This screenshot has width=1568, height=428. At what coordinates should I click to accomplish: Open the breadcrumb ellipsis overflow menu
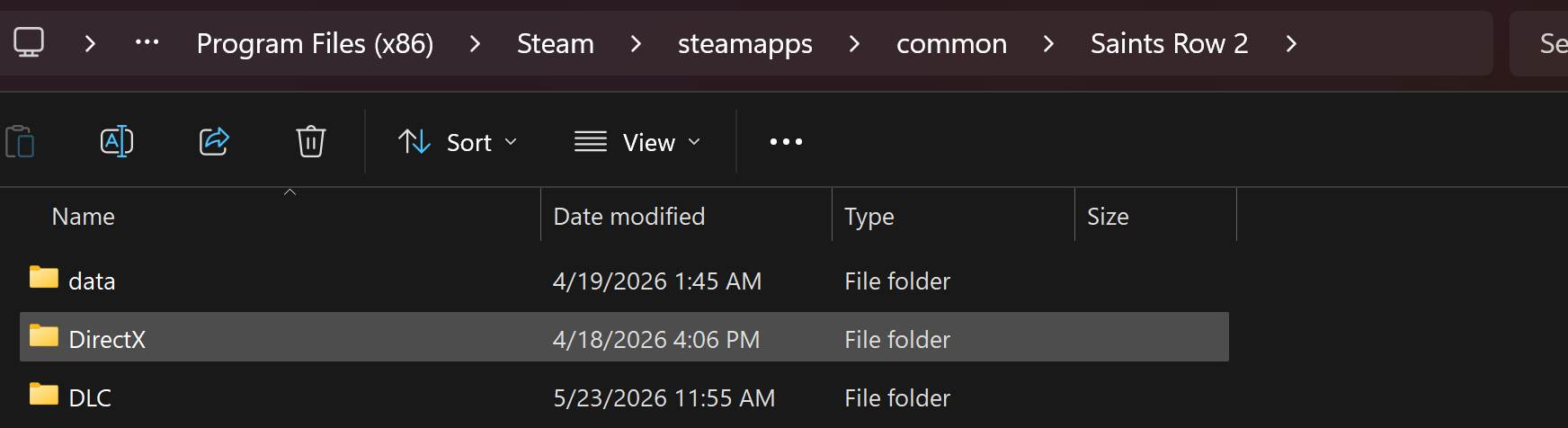click(147, 42)
